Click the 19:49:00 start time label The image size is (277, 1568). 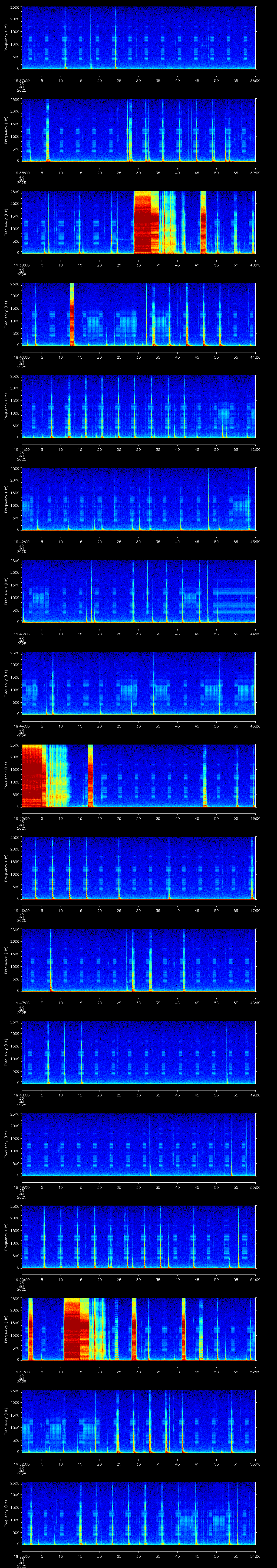coord(21,1187)
